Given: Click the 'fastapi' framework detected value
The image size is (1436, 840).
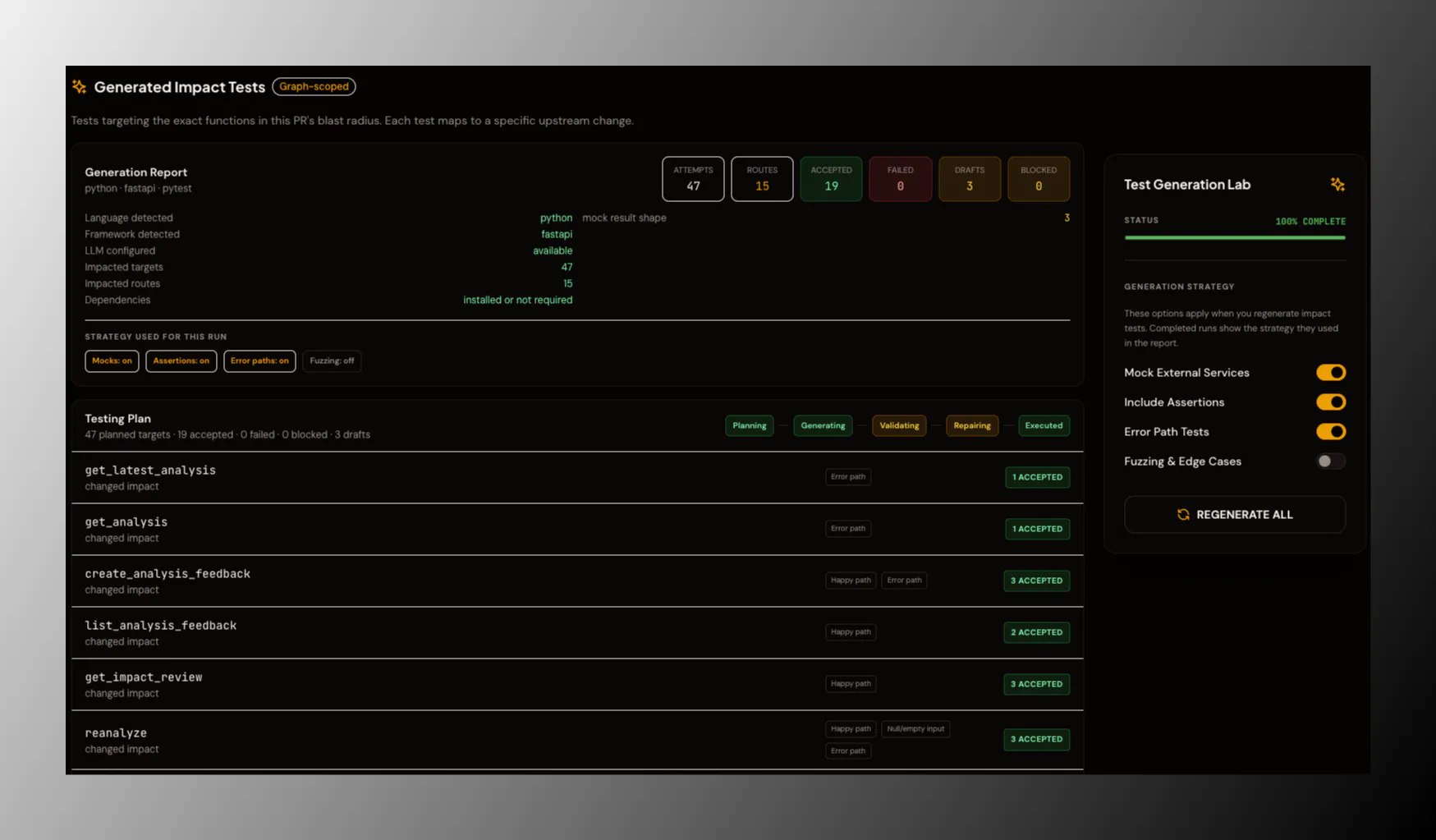Looking at the screenshot, I should click(557, 234).
